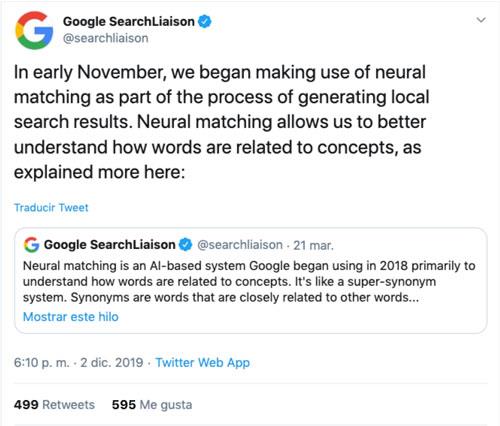
Task: Click the verified badge in quoted tweet
Action: [x=186, y=245]
